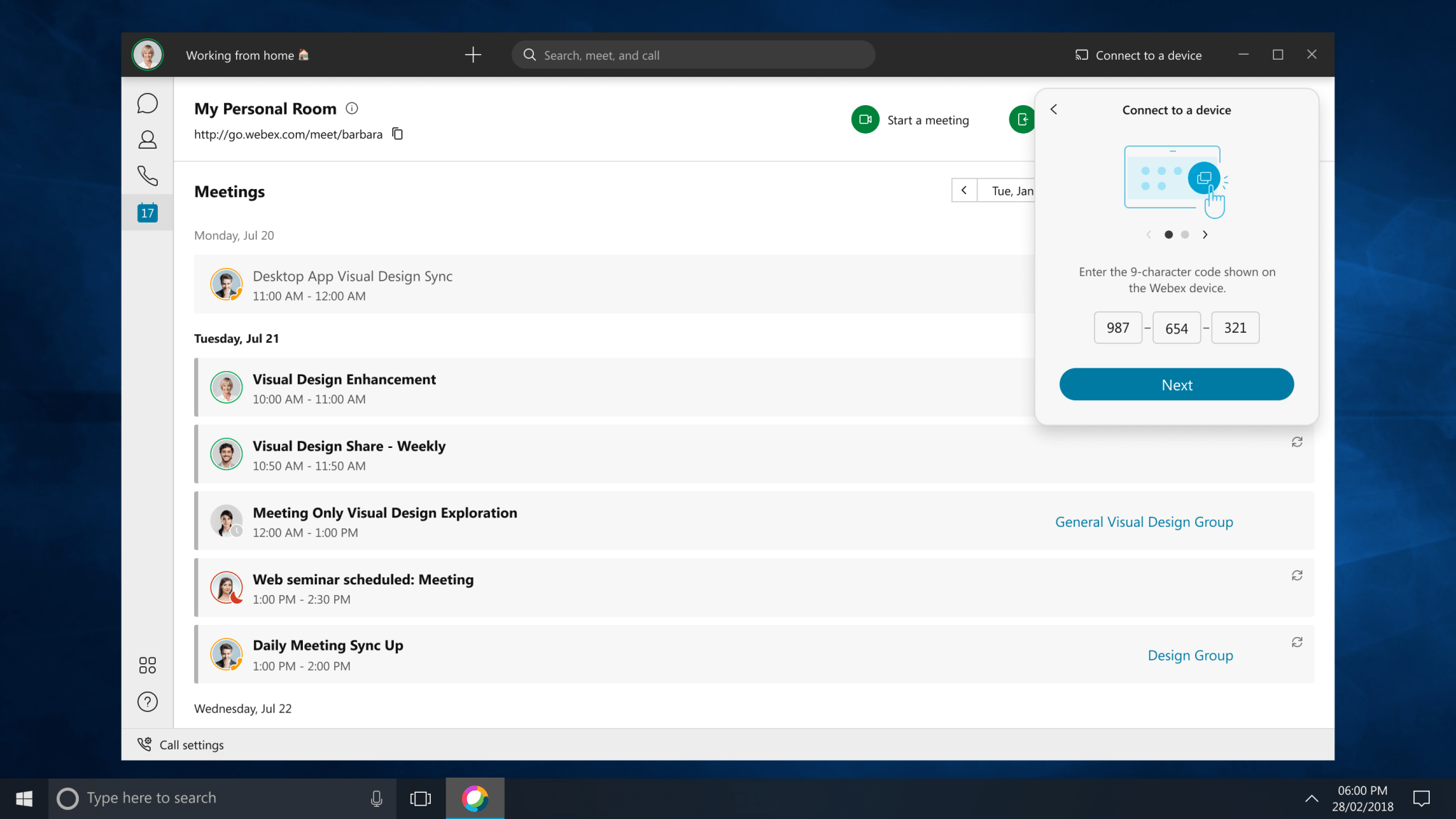Image resolution: width=1456 pixels, height=819 pixels.
Task: Copy the Personal Room link
Action: pyautogui.click(x=397, y=134)
